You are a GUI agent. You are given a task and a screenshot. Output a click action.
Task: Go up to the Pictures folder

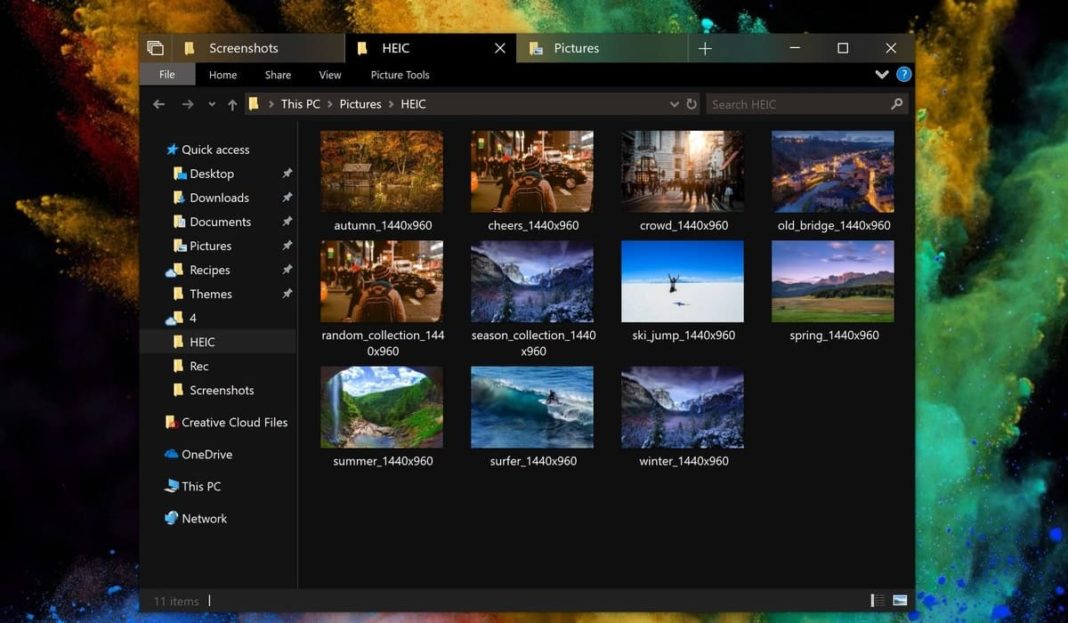pos(232,104)
